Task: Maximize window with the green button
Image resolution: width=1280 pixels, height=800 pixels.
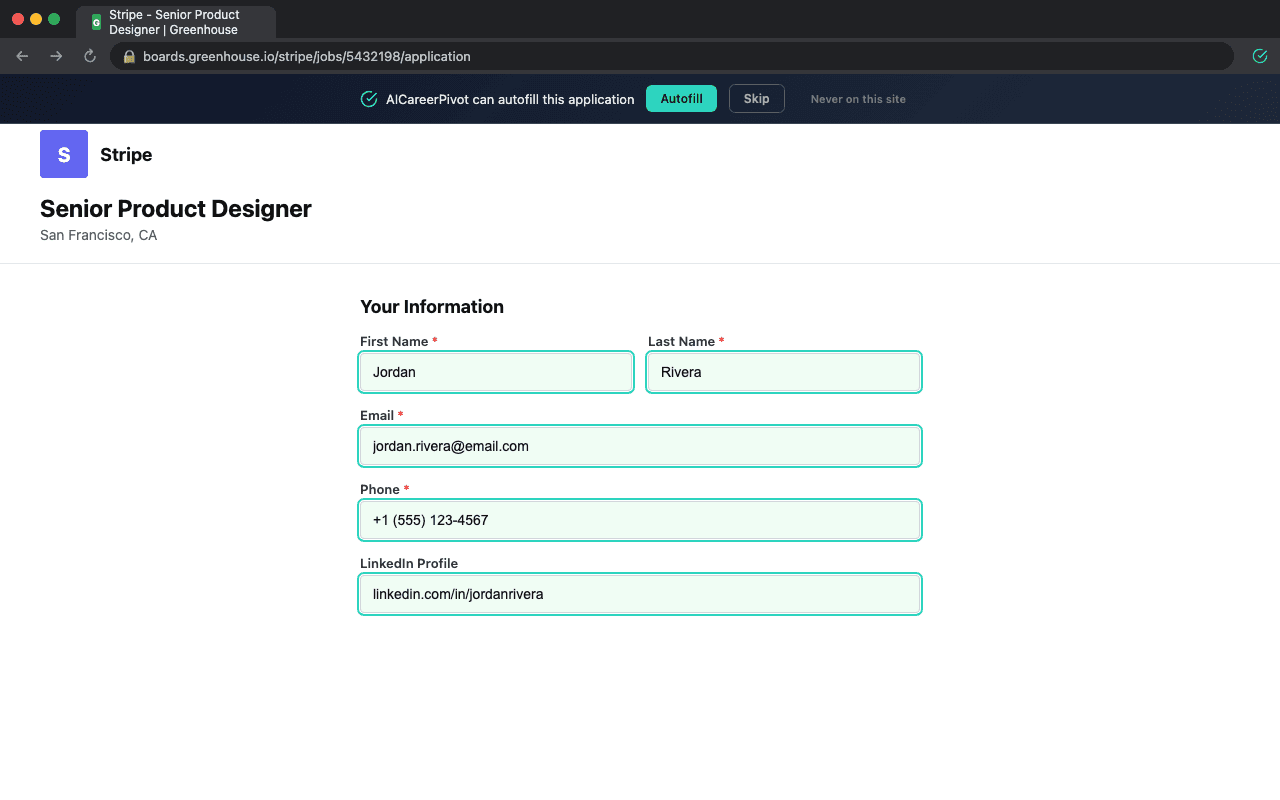Action: (x=54, y=19)
